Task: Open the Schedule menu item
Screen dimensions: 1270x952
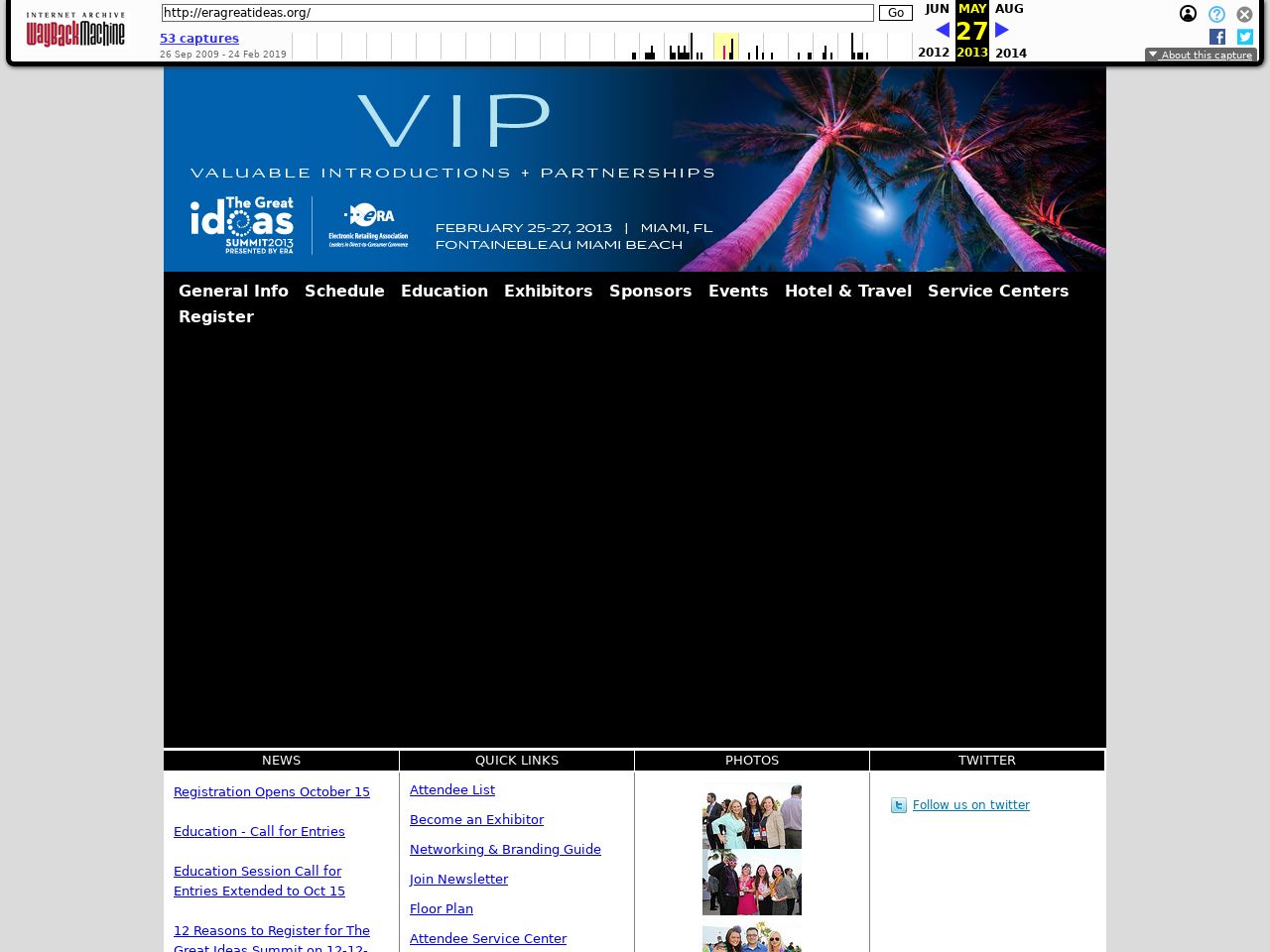Action: [x=344, y=291]
